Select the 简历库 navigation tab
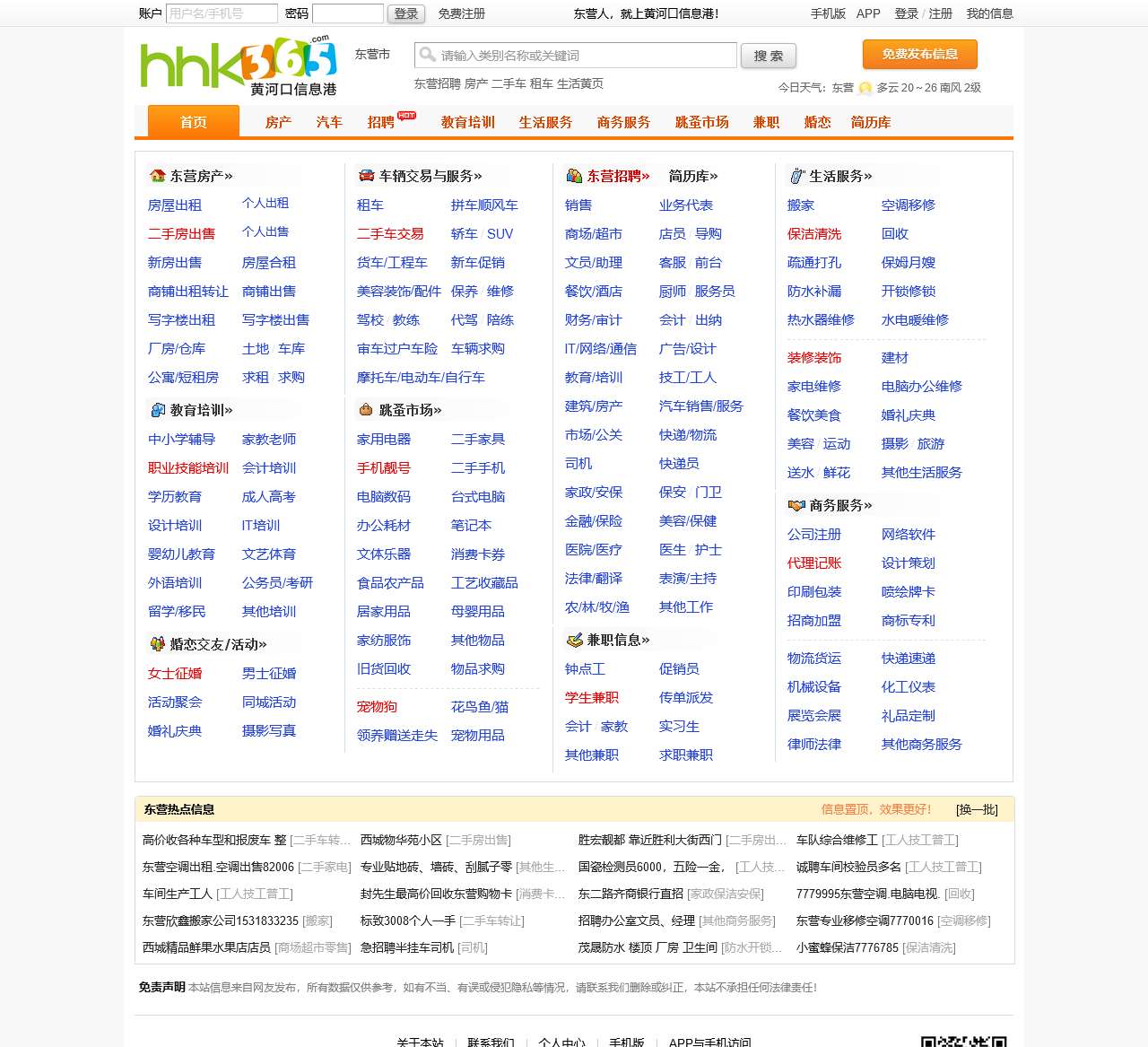The width and height of the screenshot is (1148, 1047). click(x=871, y=122)
